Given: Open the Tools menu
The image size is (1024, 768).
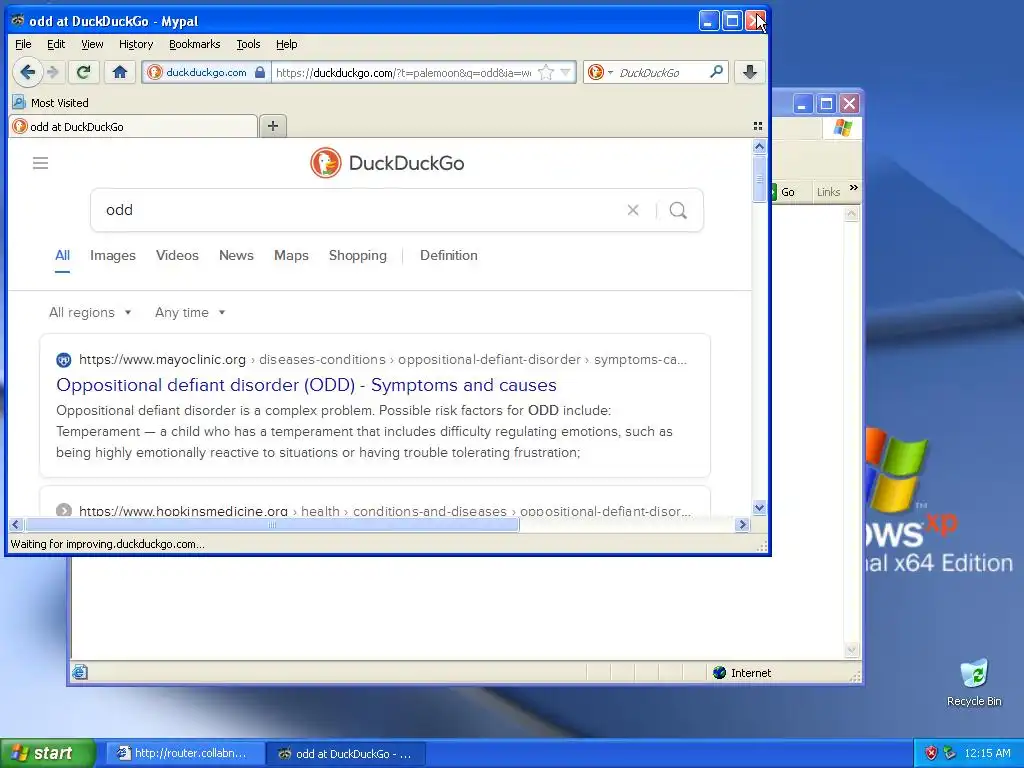Looking at the screenshot, I should coord(248,44).
